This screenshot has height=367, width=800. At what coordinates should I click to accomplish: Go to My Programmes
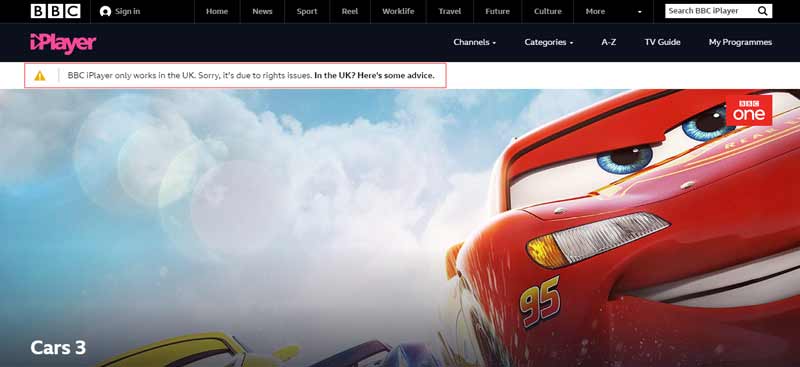[x=740, y=42]
